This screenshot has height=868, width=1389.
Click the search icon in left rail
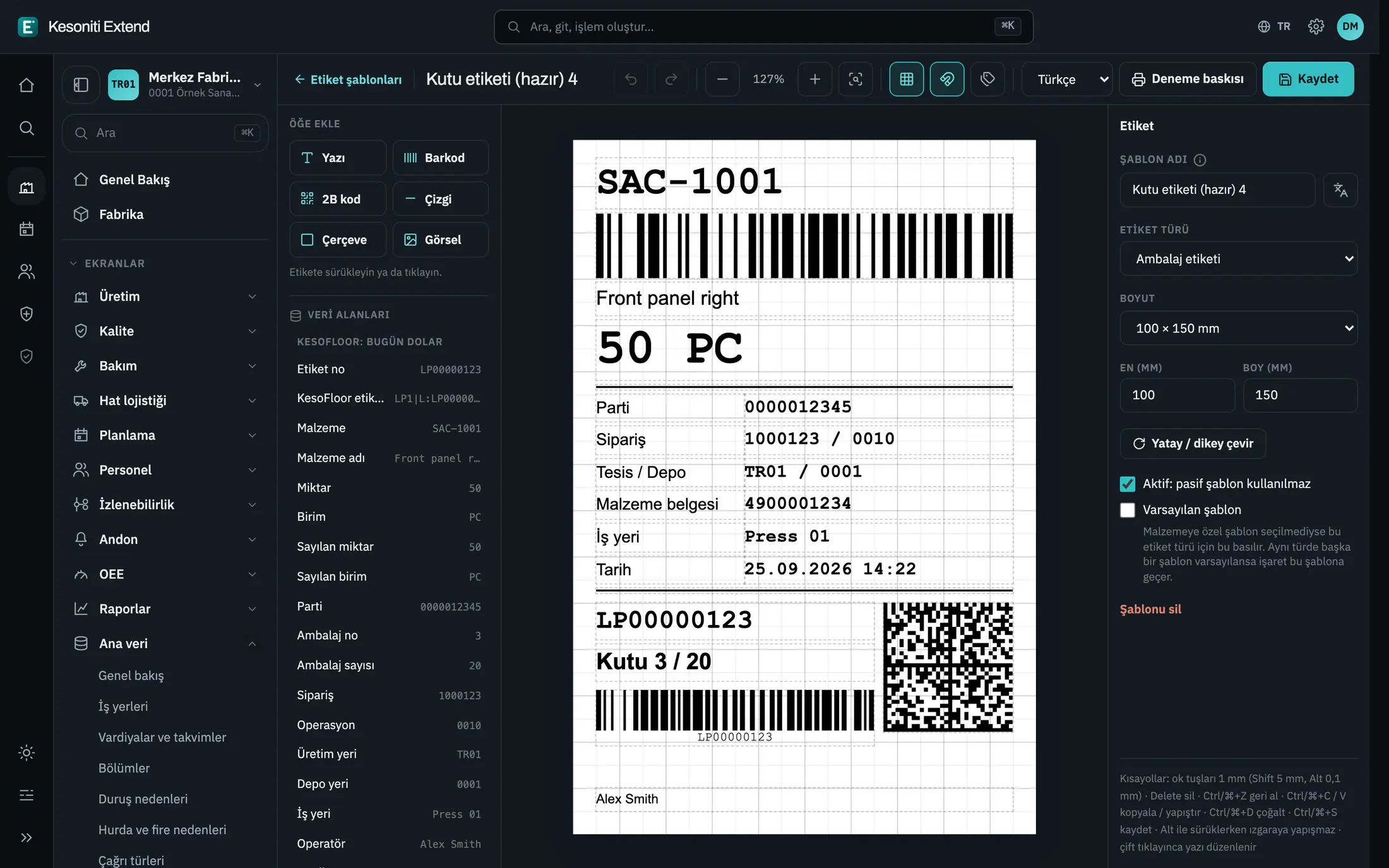pos(27,128)
